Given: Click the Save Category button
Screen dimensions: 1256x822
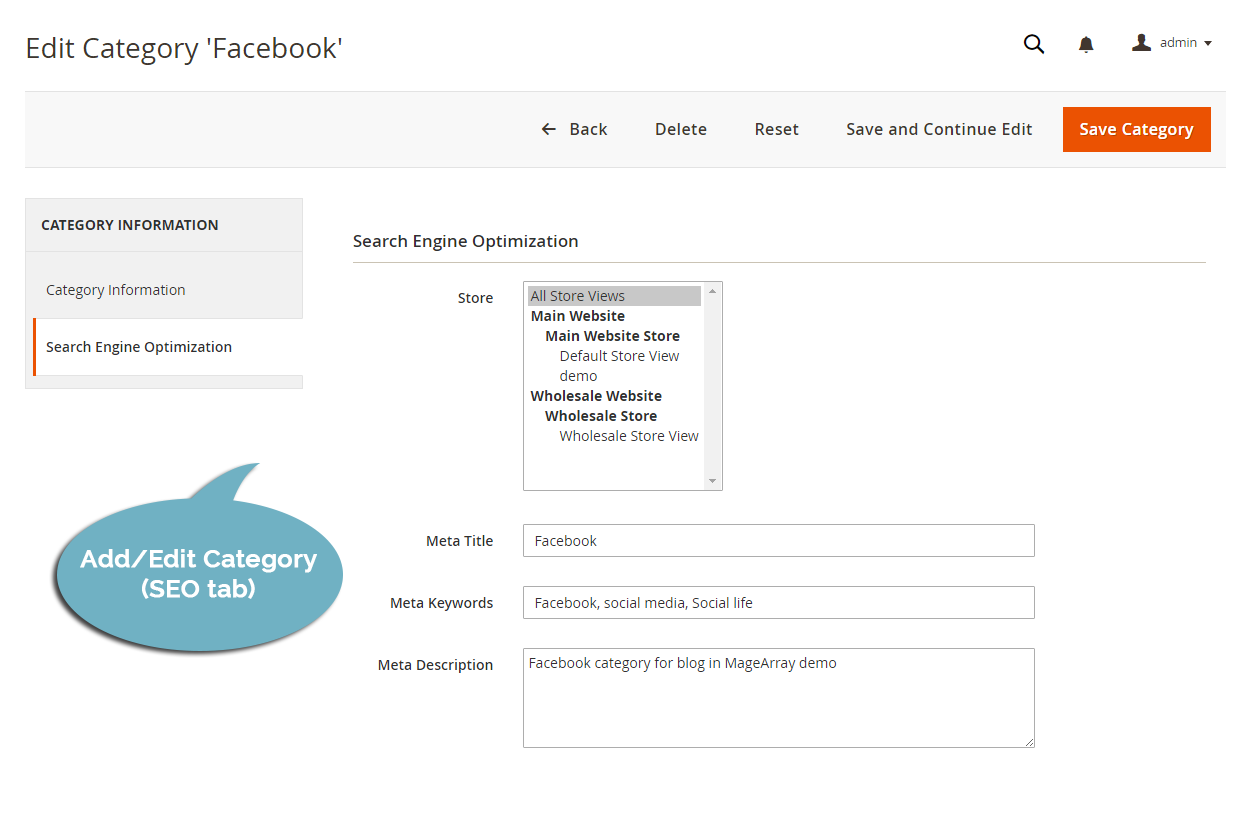Looking at the screenshot, I should click(x=1136, y=129).
